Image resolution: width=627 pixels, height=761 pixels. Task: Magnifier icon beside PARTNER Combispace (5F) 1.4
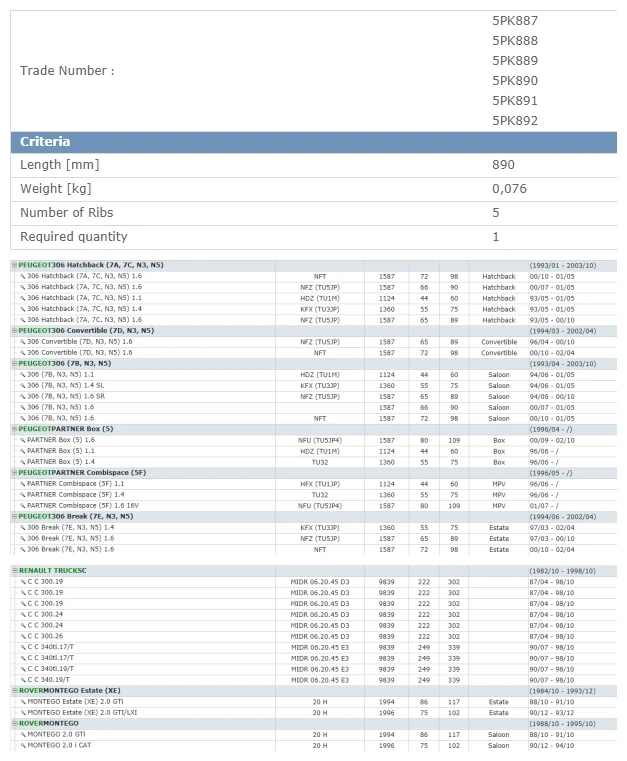[22, 495]
